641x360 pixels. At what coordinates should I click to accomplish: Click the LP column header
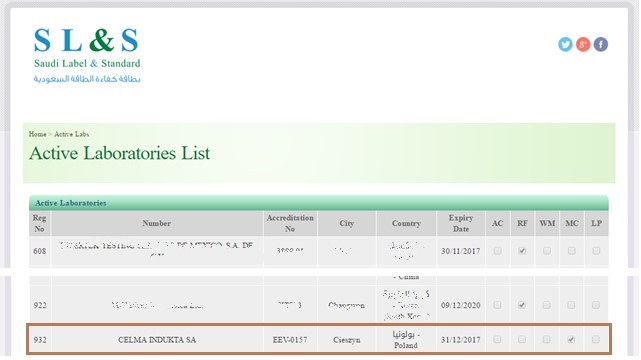(596, 224)
